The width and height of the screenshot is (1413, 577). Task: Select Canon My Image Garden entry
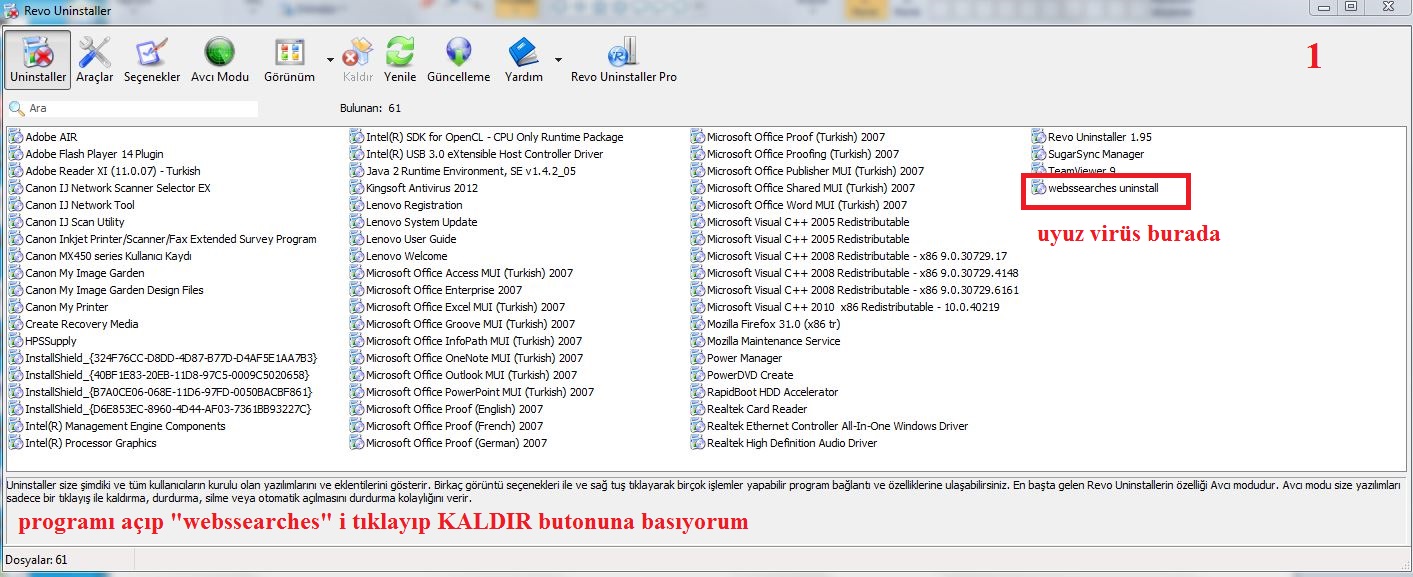pyautogui.click(x=77, y=273)
